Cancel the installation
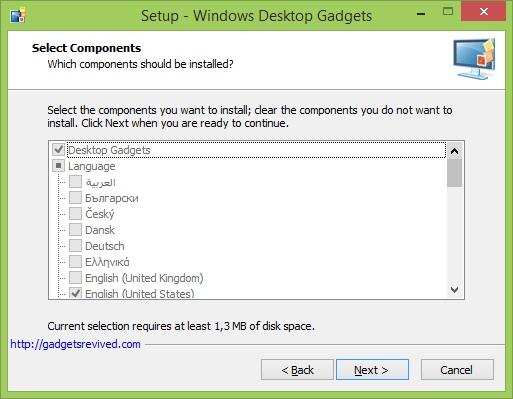 pos(457,370)
